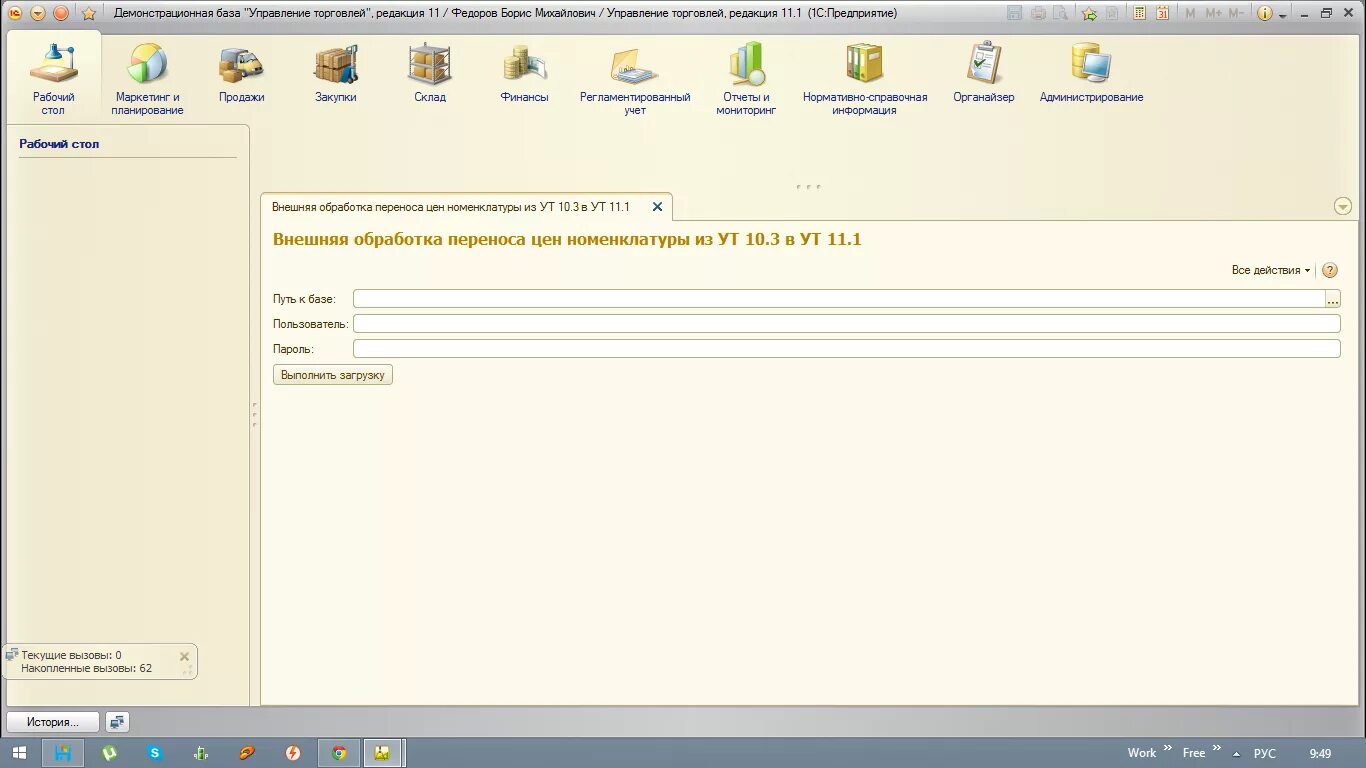Viewport: 1366px width, 768px height.
Task: Click the Рабочий стол panel heading
Action: click(59, 144)
